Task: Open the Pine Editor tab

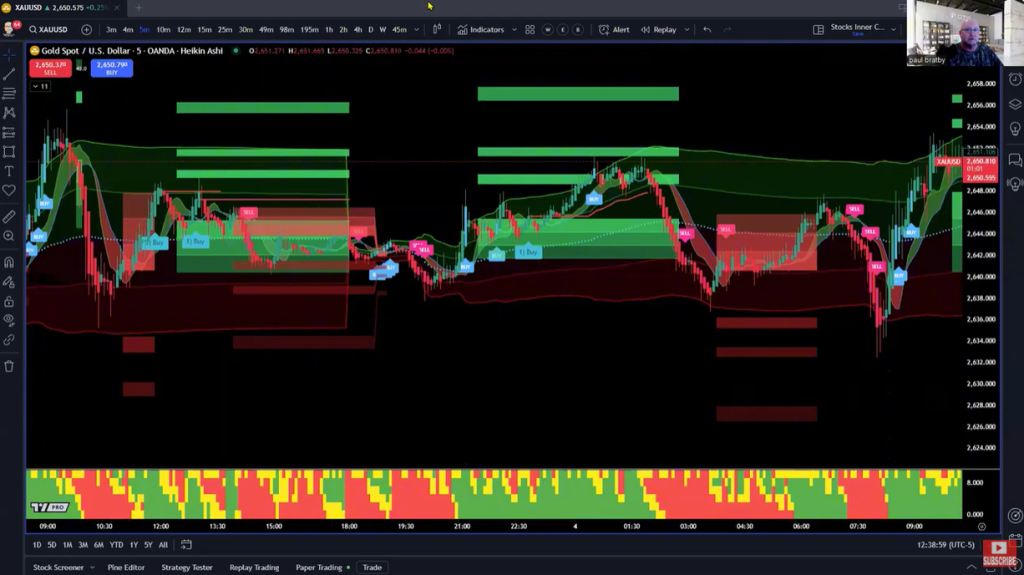Action: point(126,567)
